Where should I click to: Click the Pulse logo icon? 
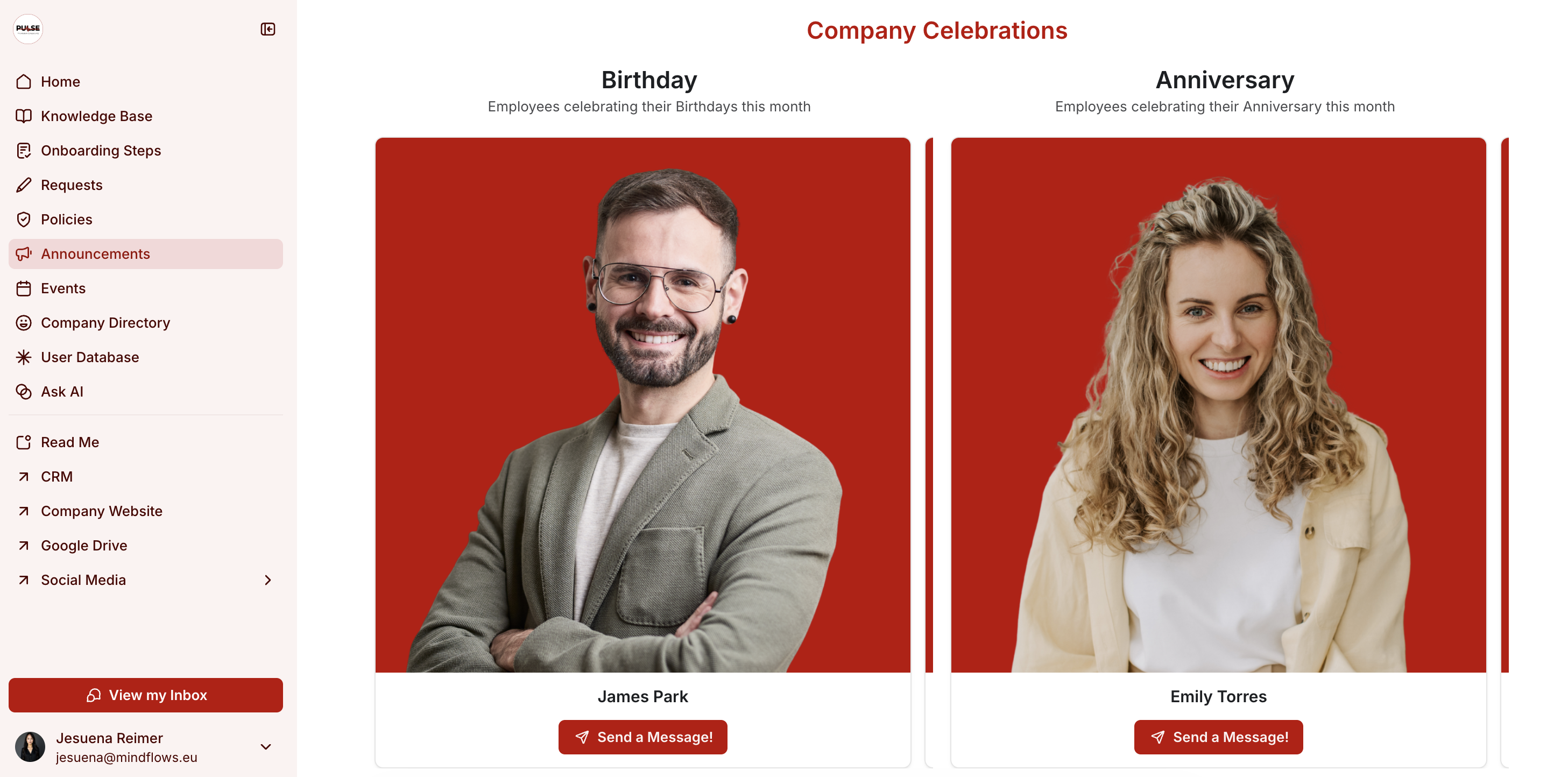point(28,29)
